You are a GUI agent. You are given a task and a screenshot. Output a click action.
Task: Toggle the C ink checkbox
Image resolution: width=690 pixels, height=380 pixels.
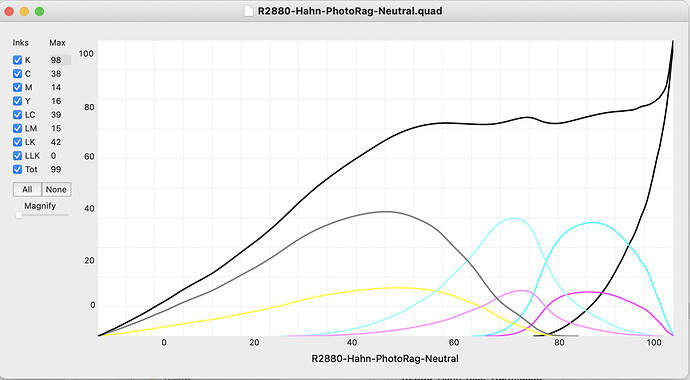[x=18, y=73]
